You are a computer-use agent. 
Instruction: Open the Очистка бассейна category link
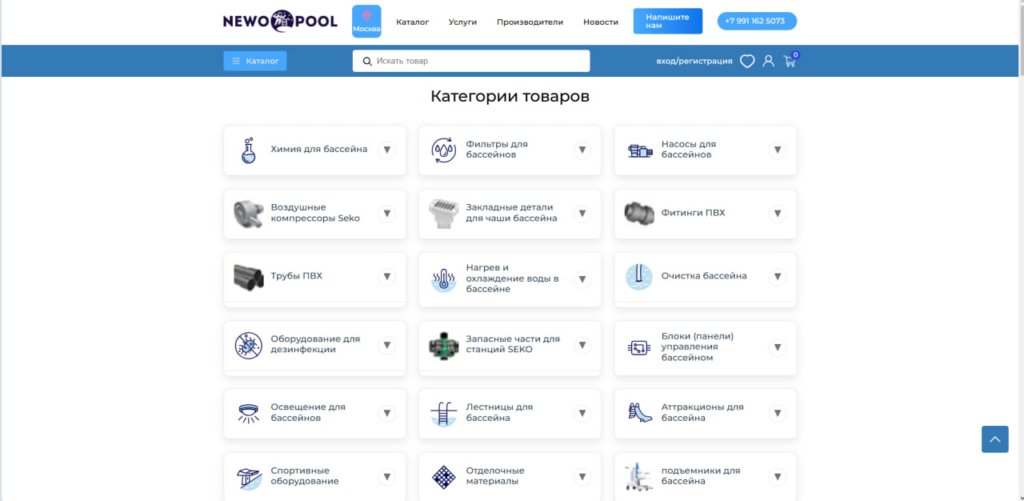[x=704, y=276]
